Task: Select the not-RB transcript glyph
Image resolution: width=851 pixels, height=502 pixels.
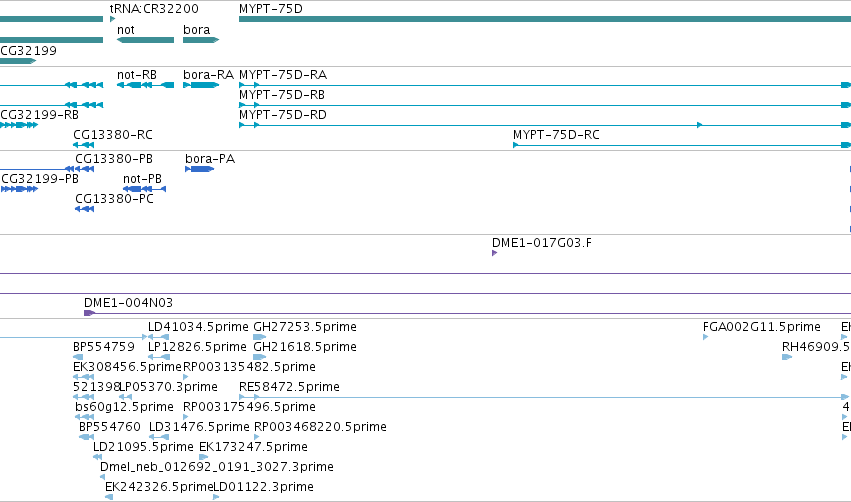Action: click(x=145, y=85)
